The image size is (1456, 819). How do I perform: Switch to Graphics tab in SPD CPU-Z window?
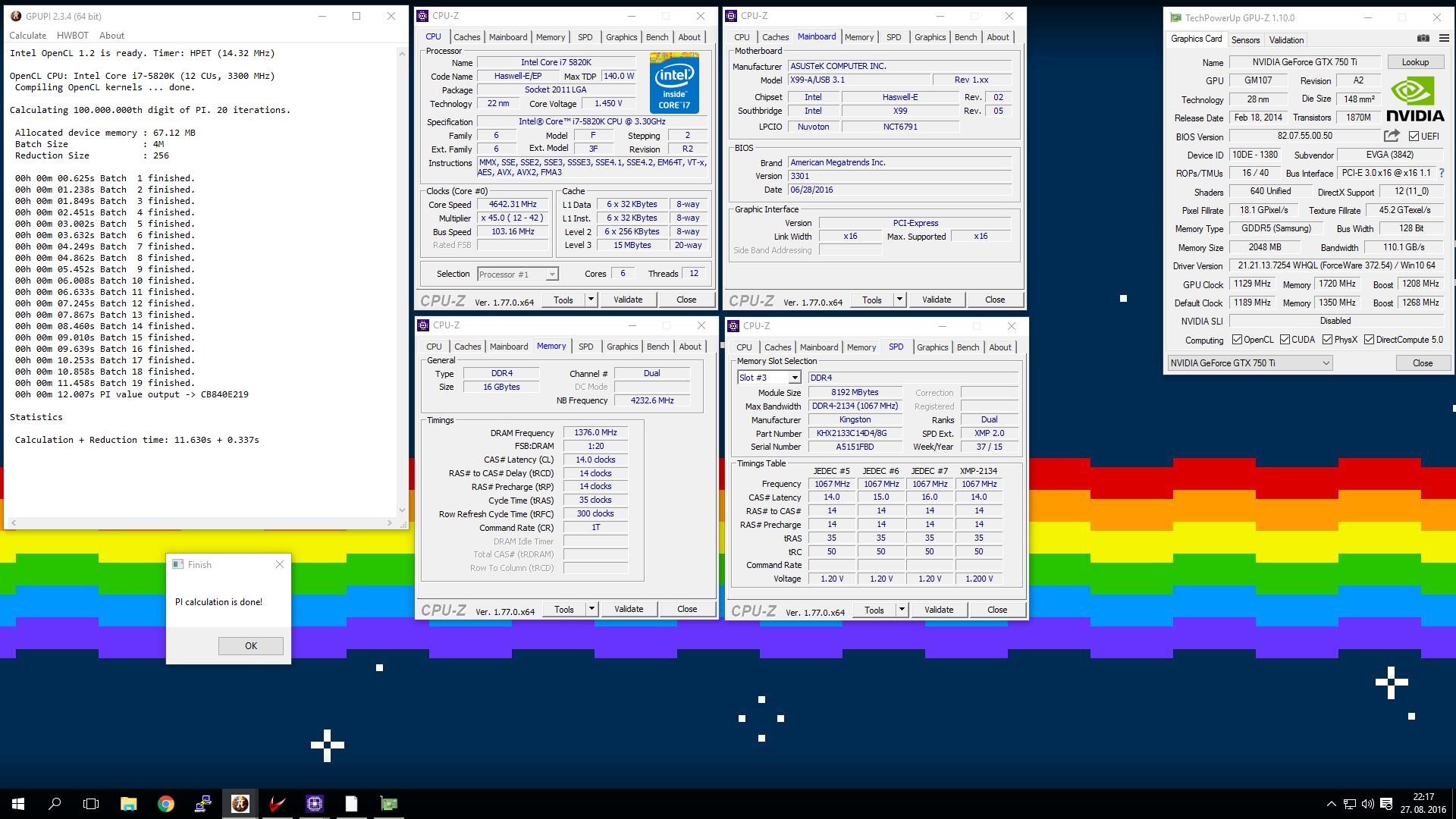click(932, 347)
